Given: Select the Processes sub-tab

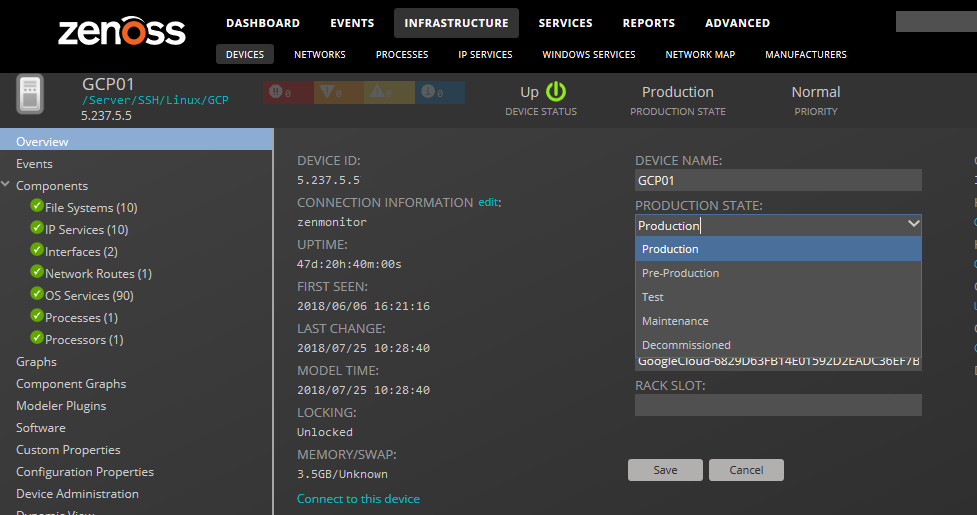Looking at the screenshot, I should pyautogui.click(x=402, y=54).
